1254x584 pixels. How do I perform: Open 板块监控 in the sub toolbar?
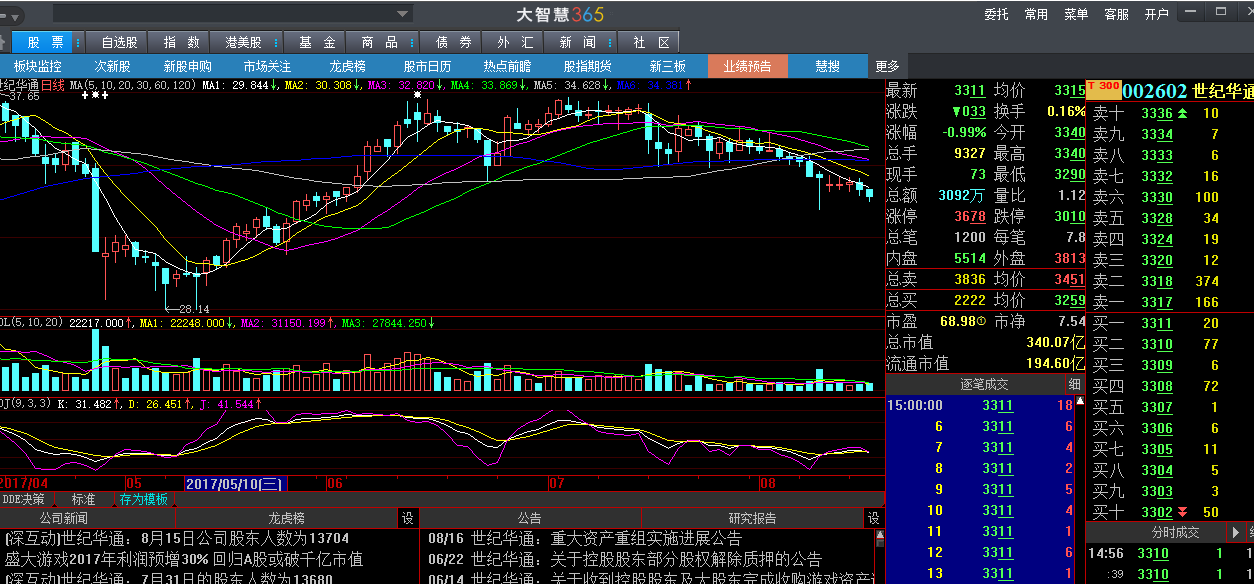click(x=37, y=66)
